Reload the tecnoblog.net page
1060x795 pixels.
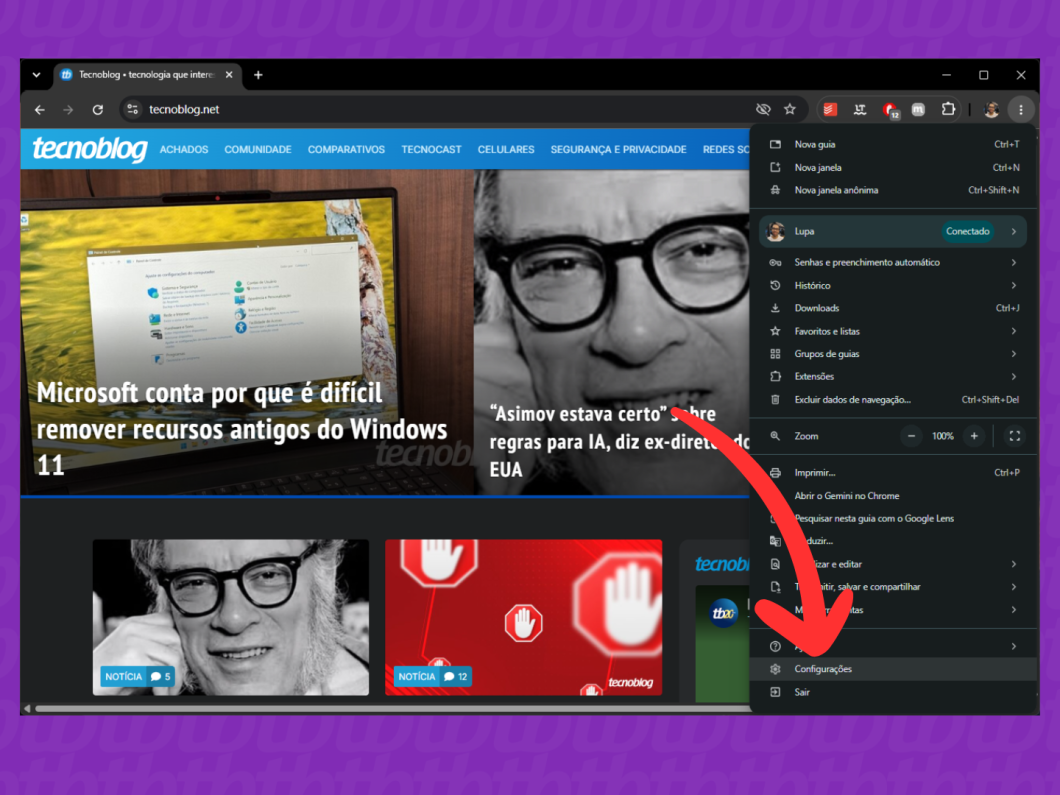coord(98,110)
